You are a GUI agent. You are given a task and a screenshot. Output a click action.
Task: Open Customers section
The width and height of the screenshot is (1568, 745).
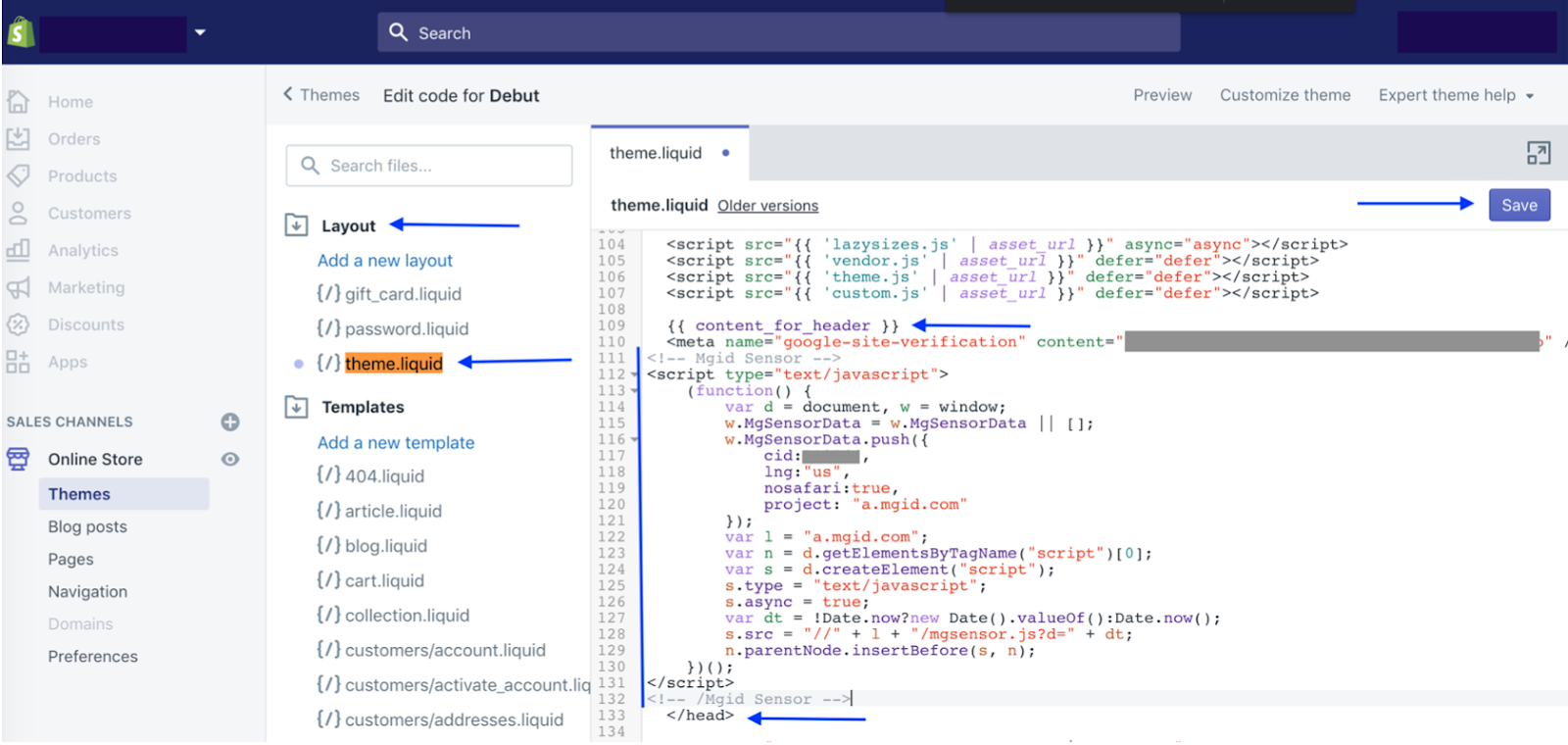(89, 214)
